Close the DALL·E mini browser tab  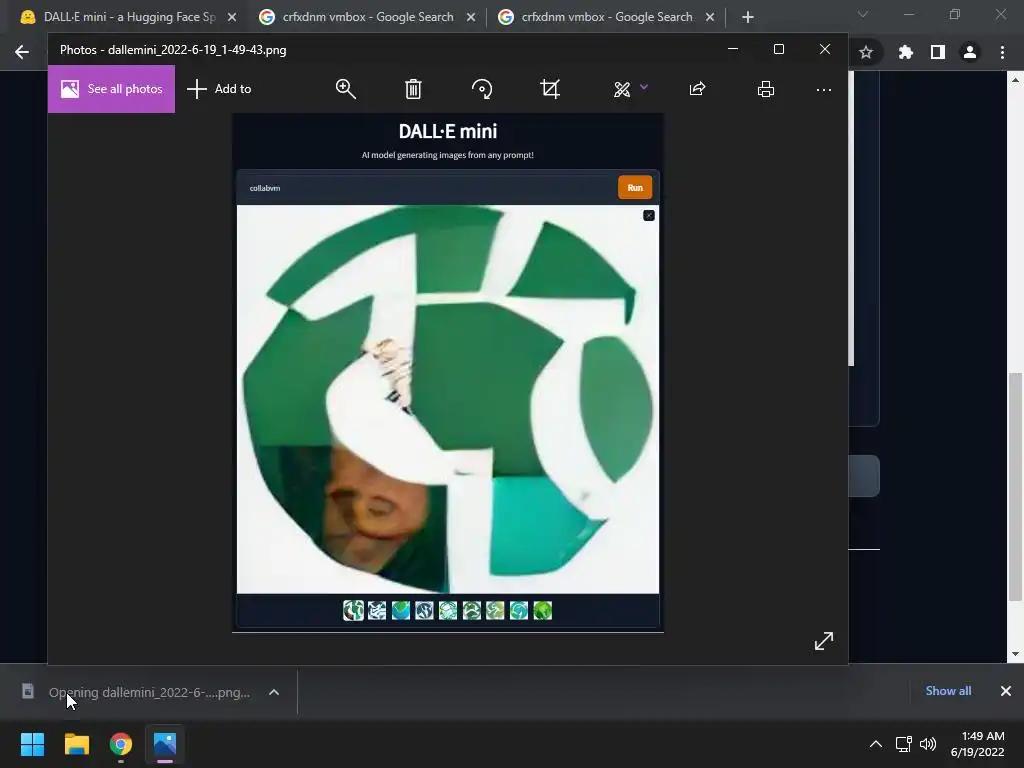point(232,18)
